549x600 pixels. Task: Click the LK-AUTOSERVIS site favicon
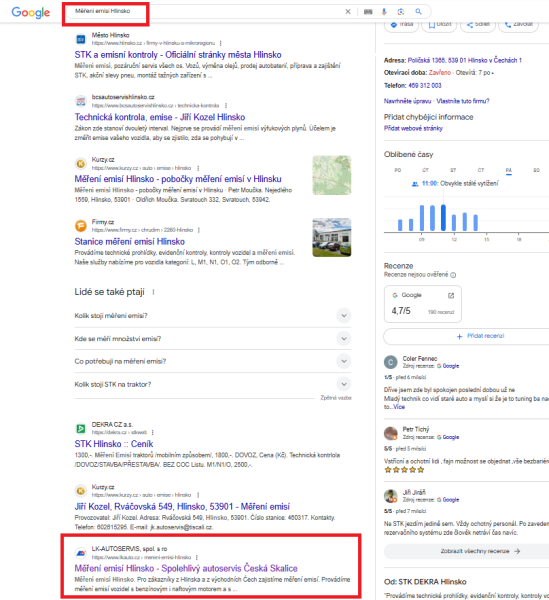(x=81, y=553)
